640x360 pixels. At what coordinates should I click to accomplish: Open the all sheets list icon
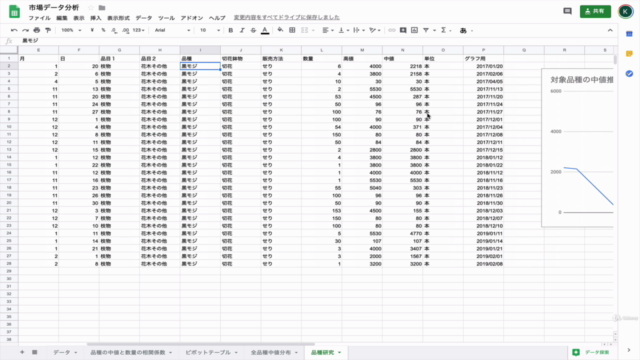click(35, 352)
